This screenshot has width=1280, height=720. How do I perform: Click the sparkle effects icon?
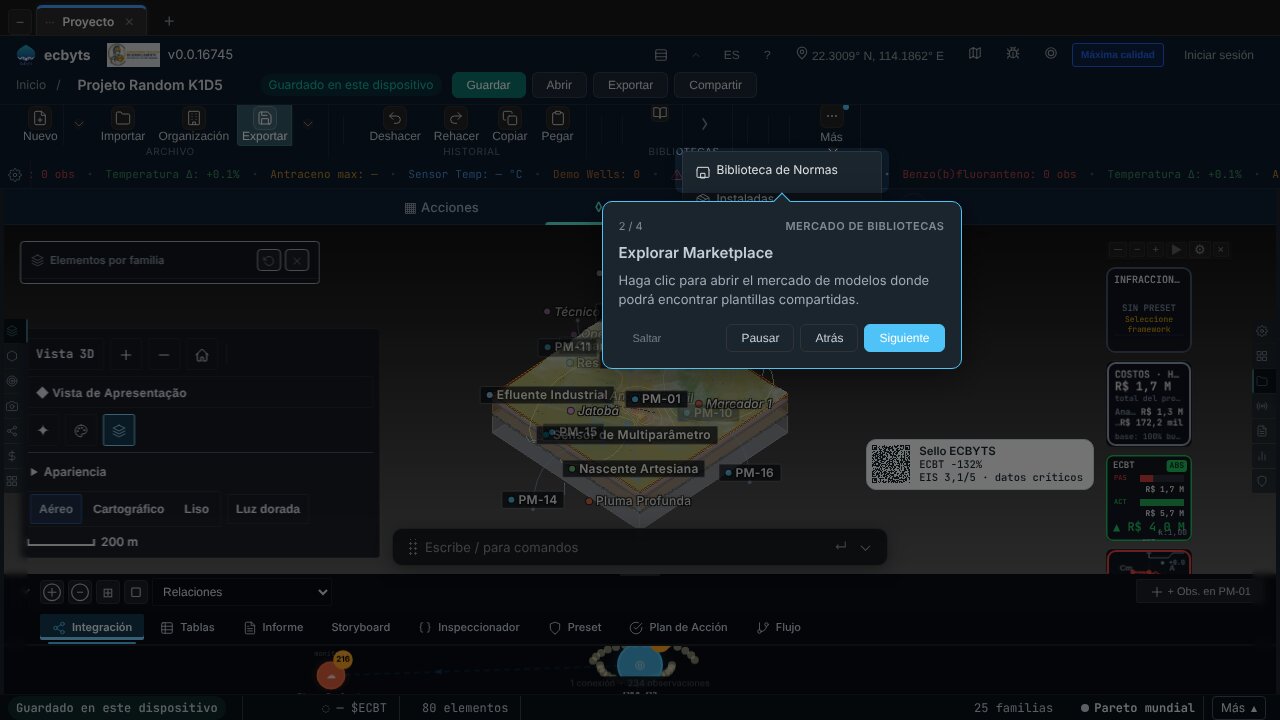(x=43, y=430)
